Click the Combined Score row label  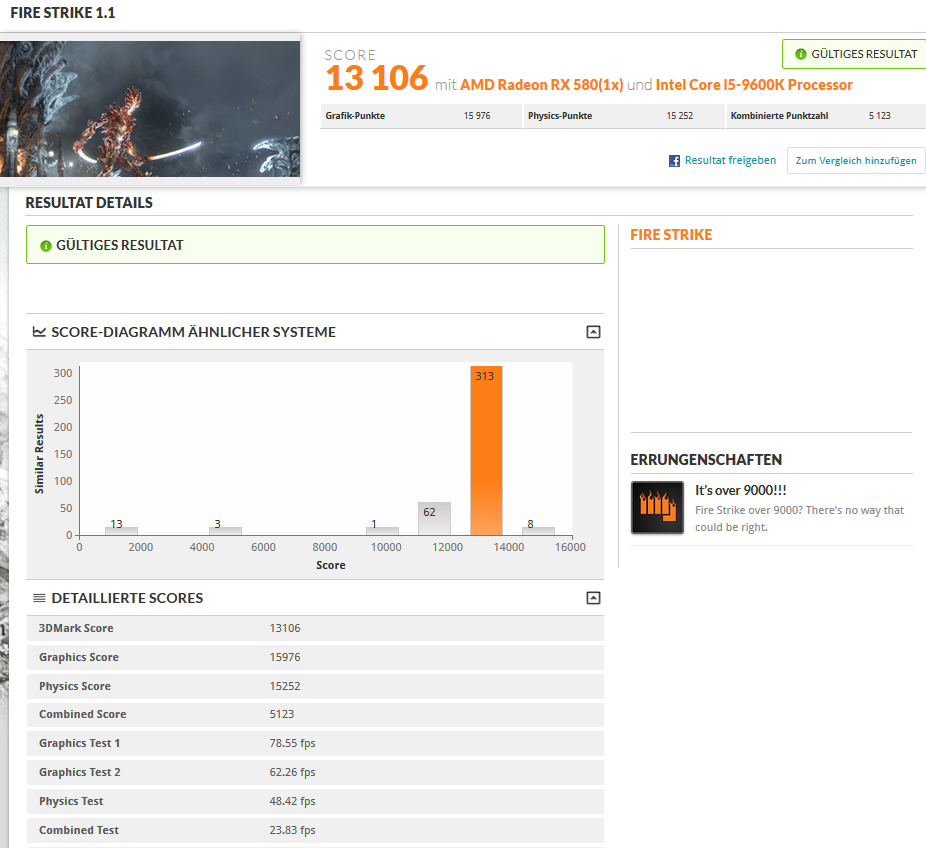click(x=83, y=714)
